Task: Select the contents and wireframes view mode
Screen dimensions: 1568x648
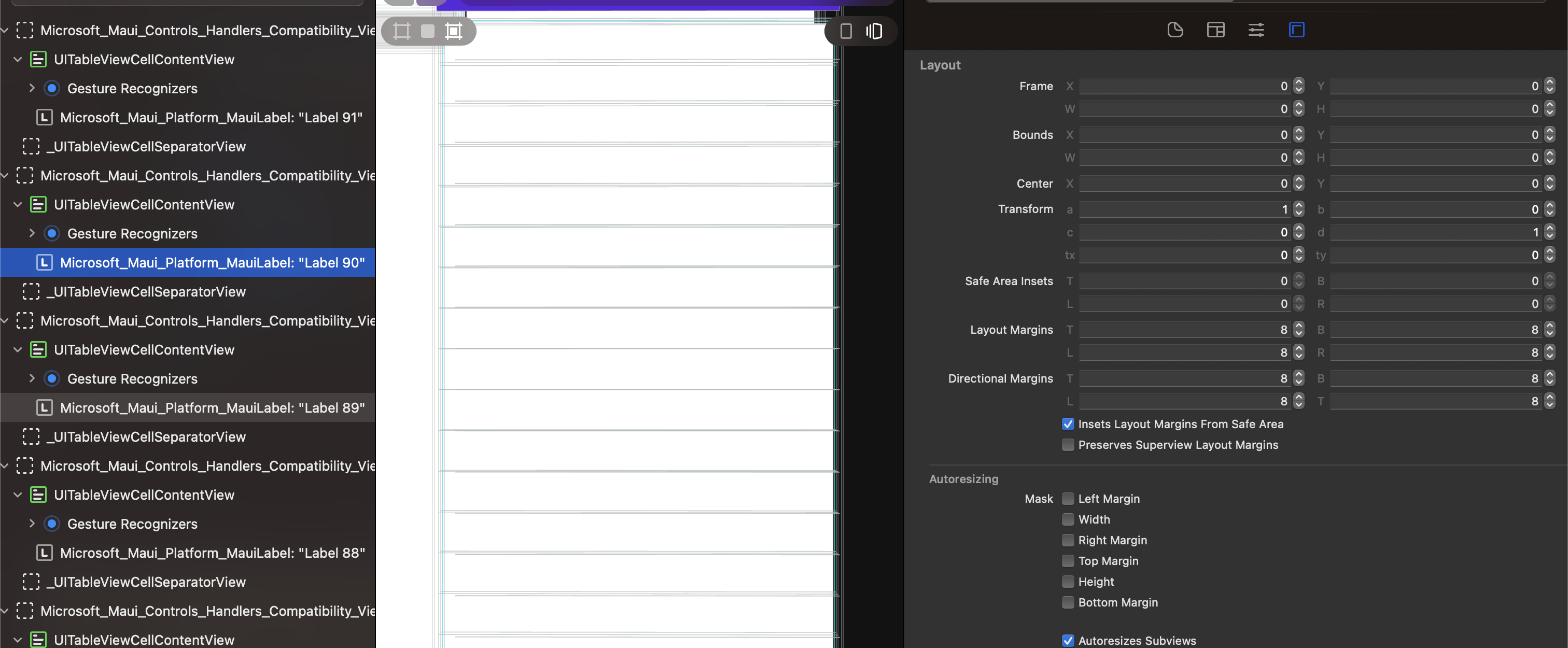Action: click(x=454, y=31)
